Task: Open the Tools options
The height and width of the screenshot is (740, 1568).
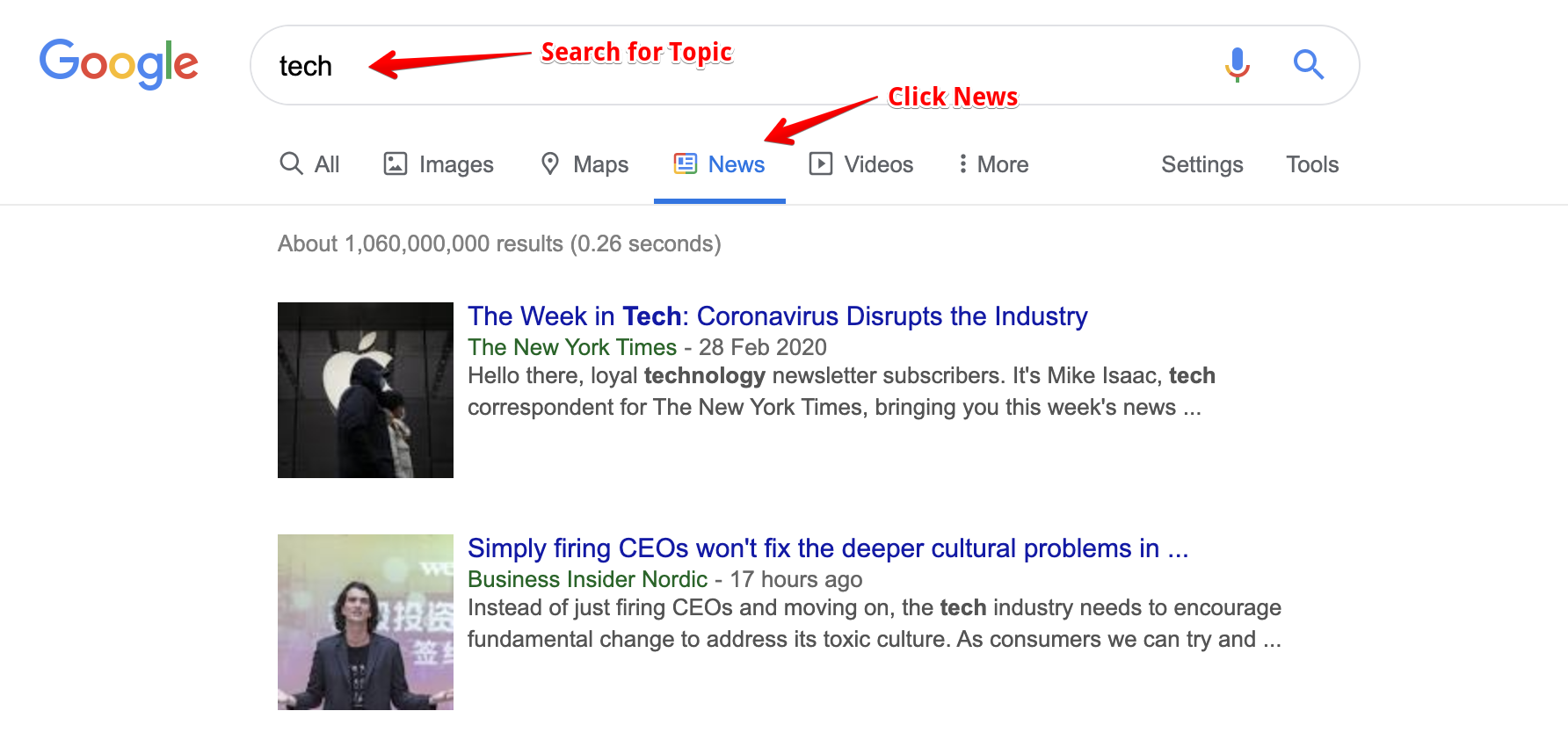Action: [1311, 164]
